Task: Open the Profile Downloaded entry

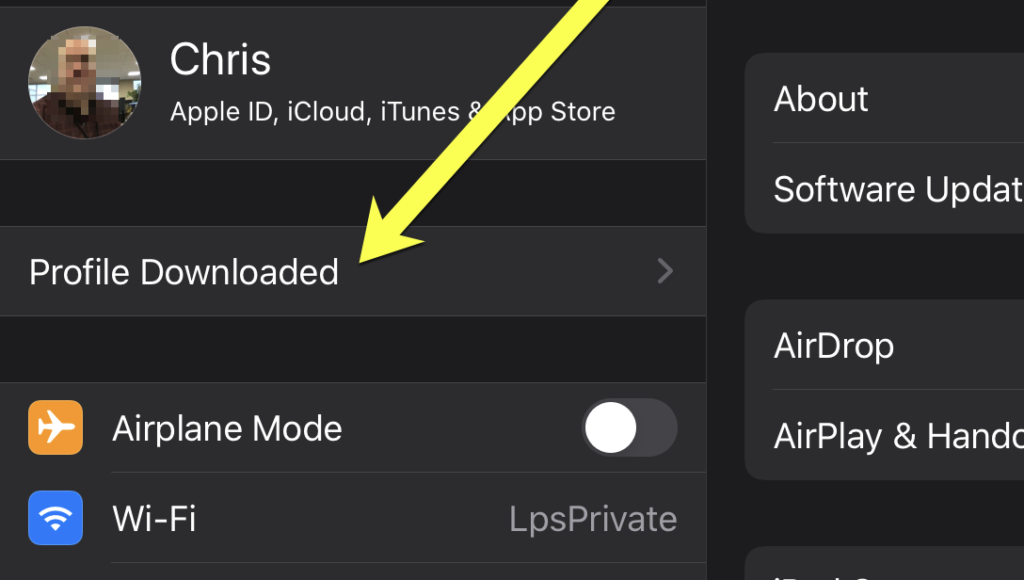Action: pyautogui.click(x=353, y=271)
